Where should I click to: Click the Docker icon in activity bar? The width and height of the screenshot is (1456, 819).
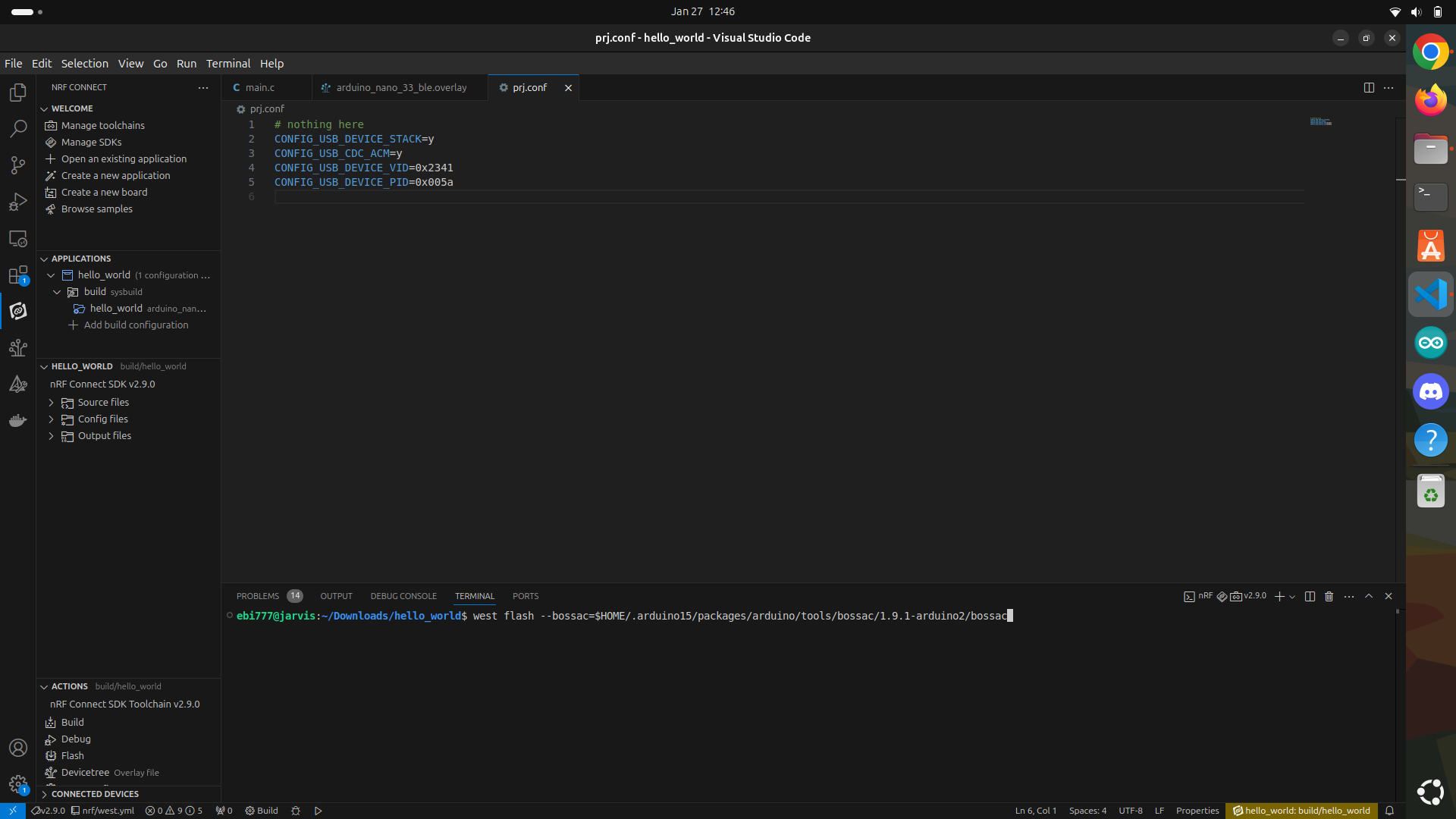(x=18, y=420)
